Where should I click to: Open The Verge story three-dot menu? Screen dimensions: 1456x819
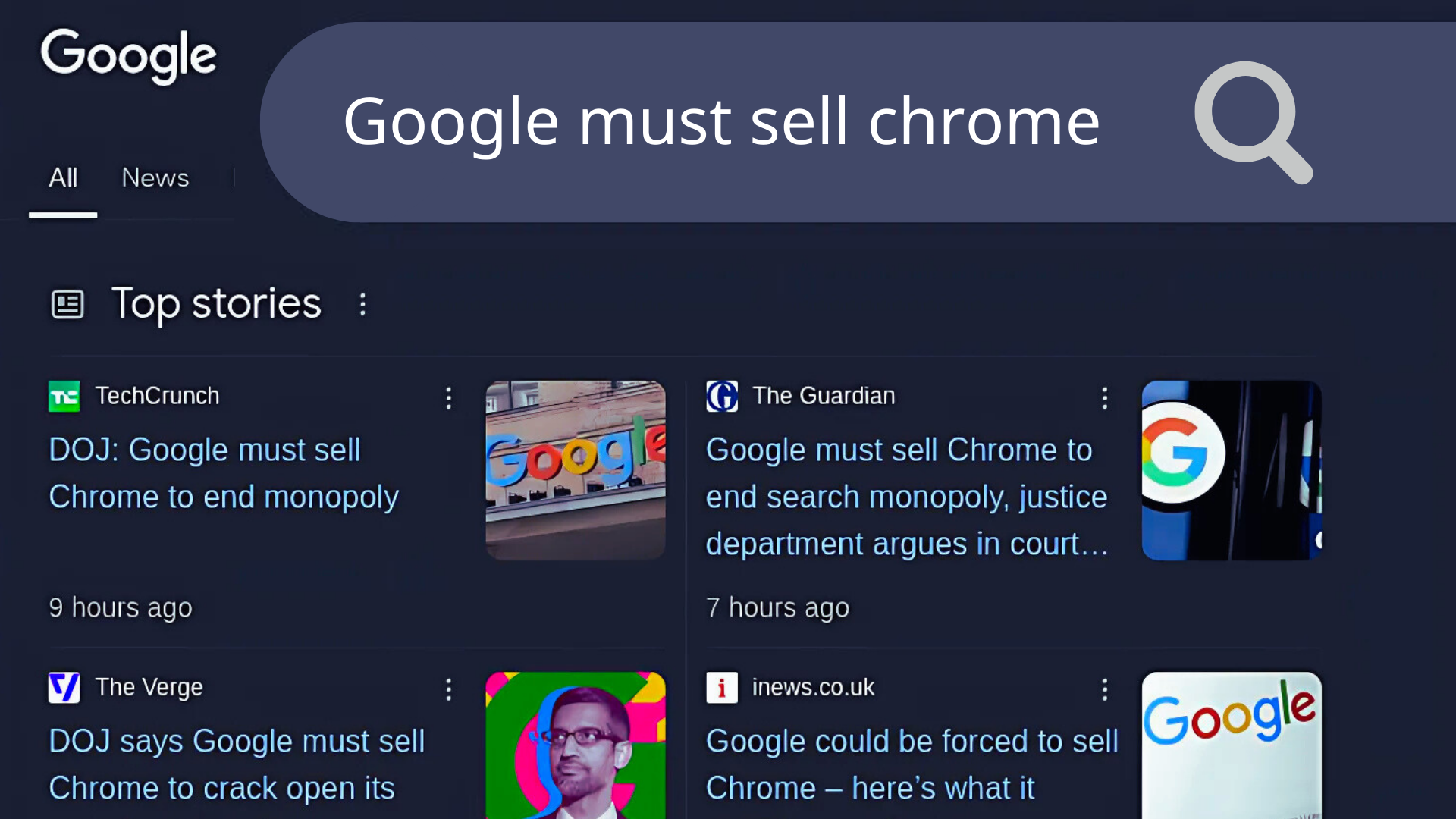click(449, 689)
